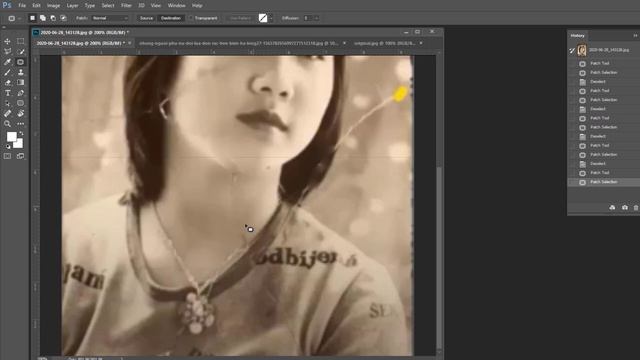The height and width of the screenshot is (360, 640).
Task: Open the Patch mode Normal dropdown
Action: [109, 18]
